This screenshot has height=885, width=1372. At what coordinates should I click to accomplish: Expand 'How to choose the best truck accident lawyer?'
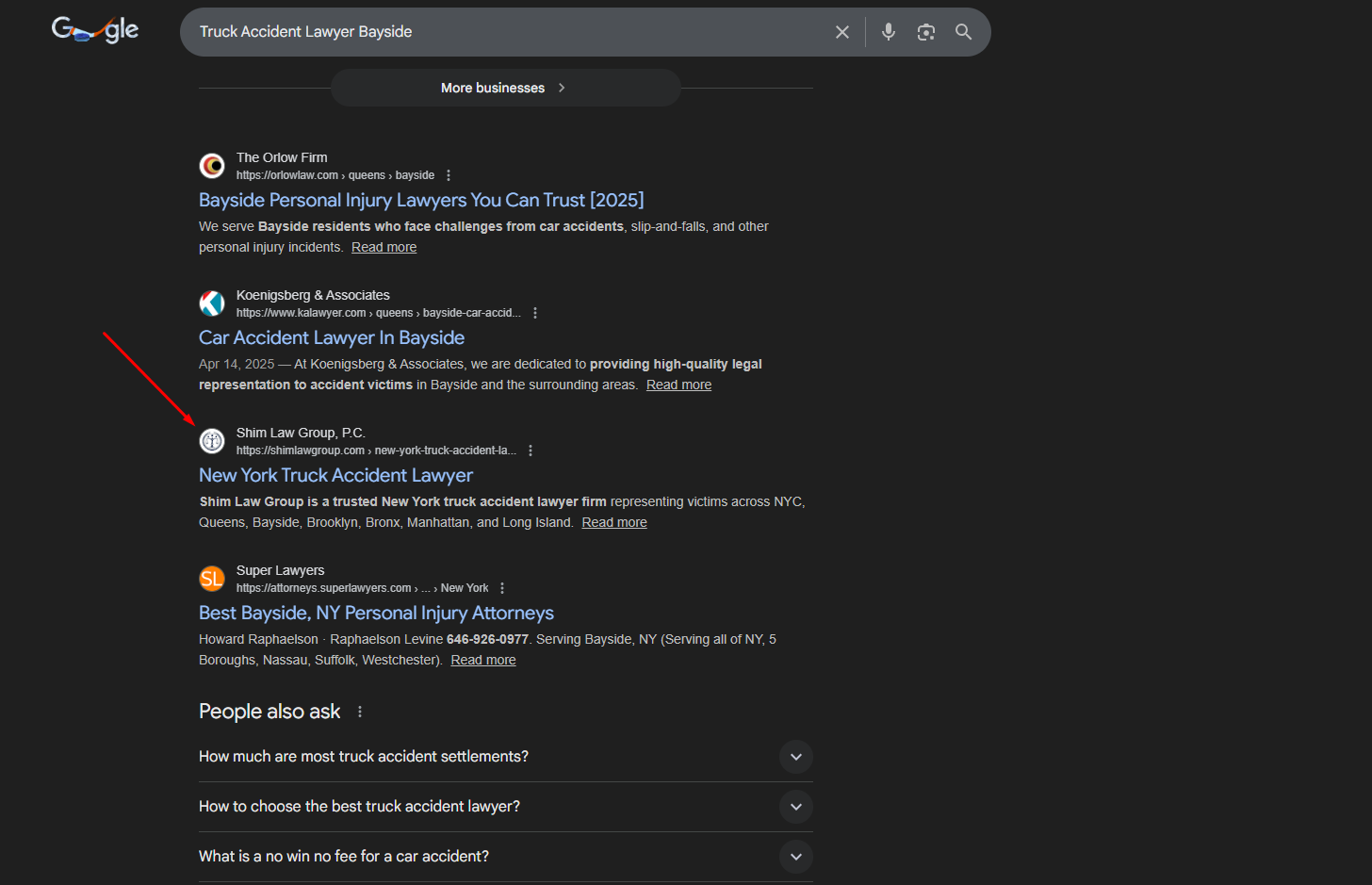coord(795,807)
